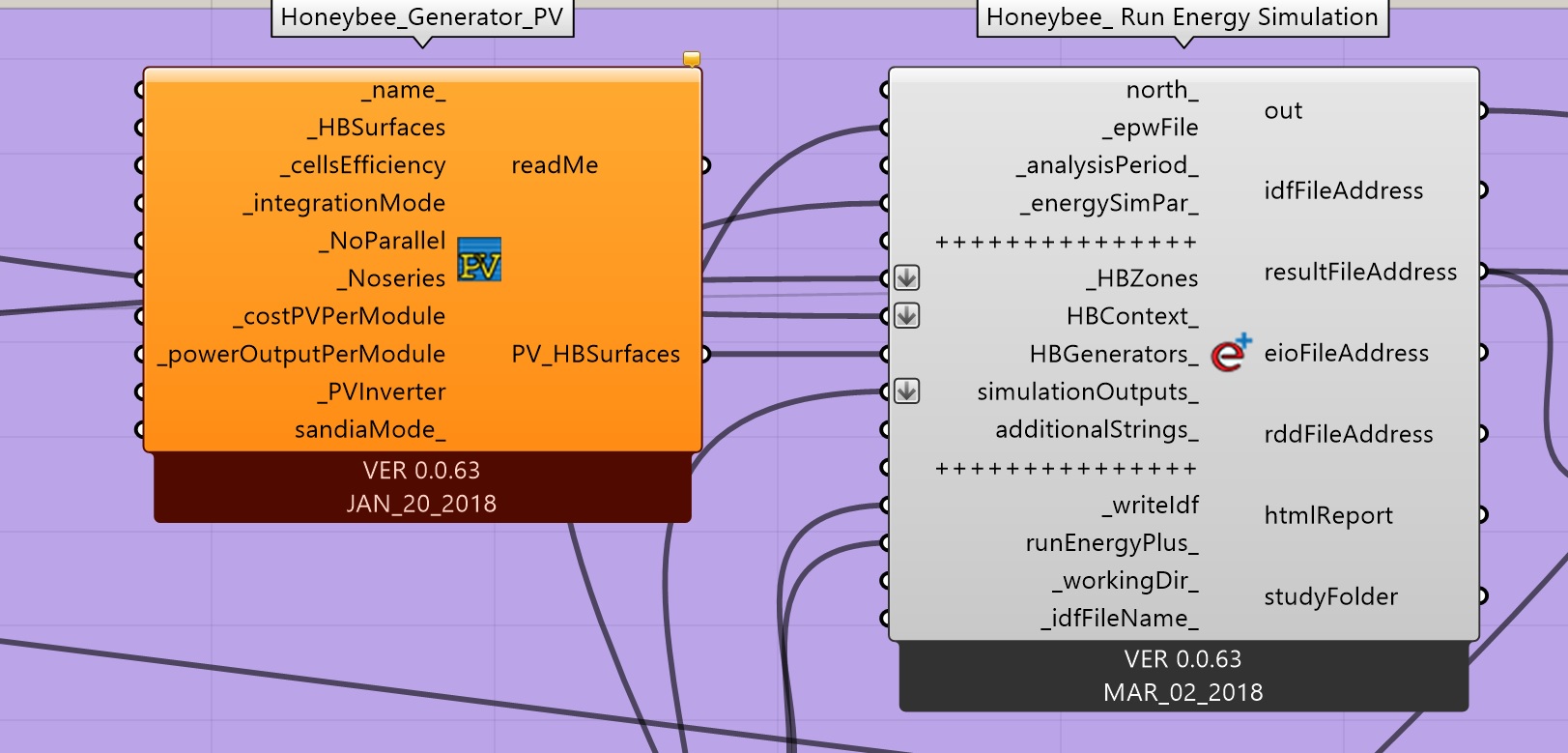Click the PV icon on Generator_PV component

tap(479, 259)
